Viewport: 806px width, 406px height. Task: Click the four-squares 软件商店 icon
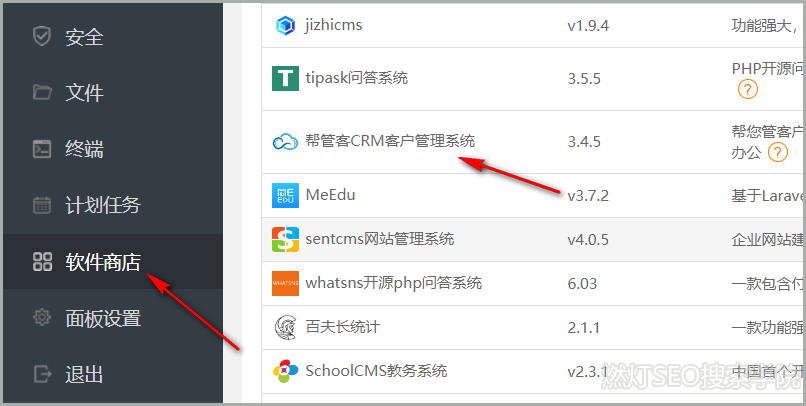pos(42,262)
